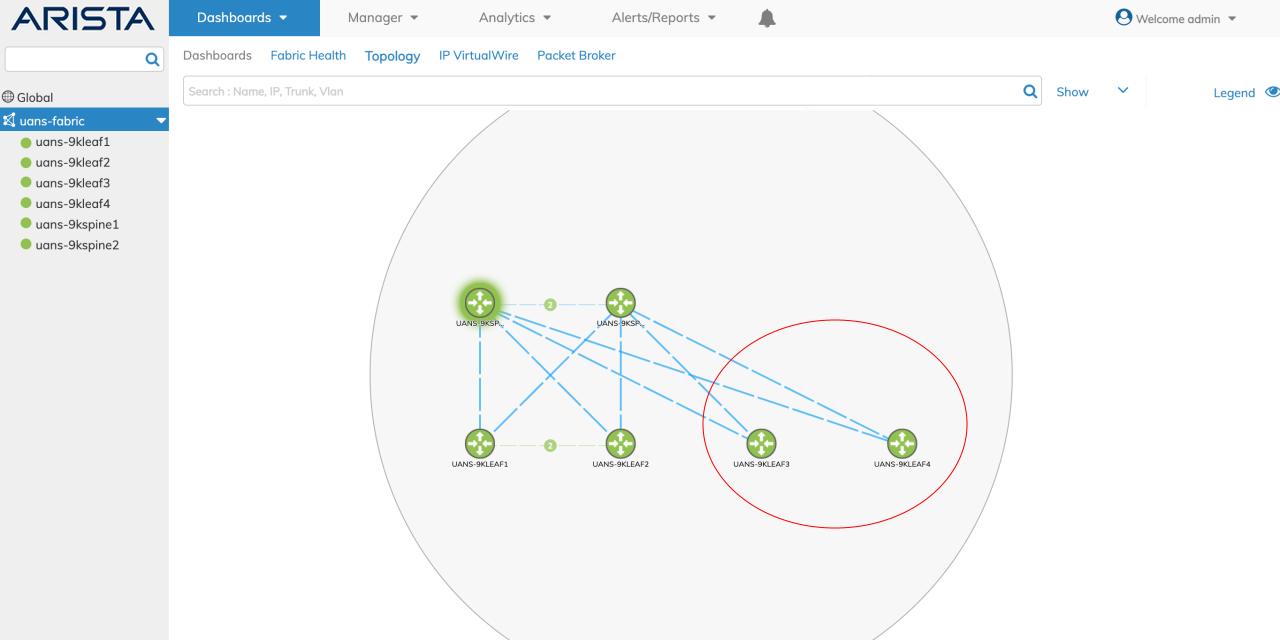Select uans-9kleaf3 in the sidebar

72,183
